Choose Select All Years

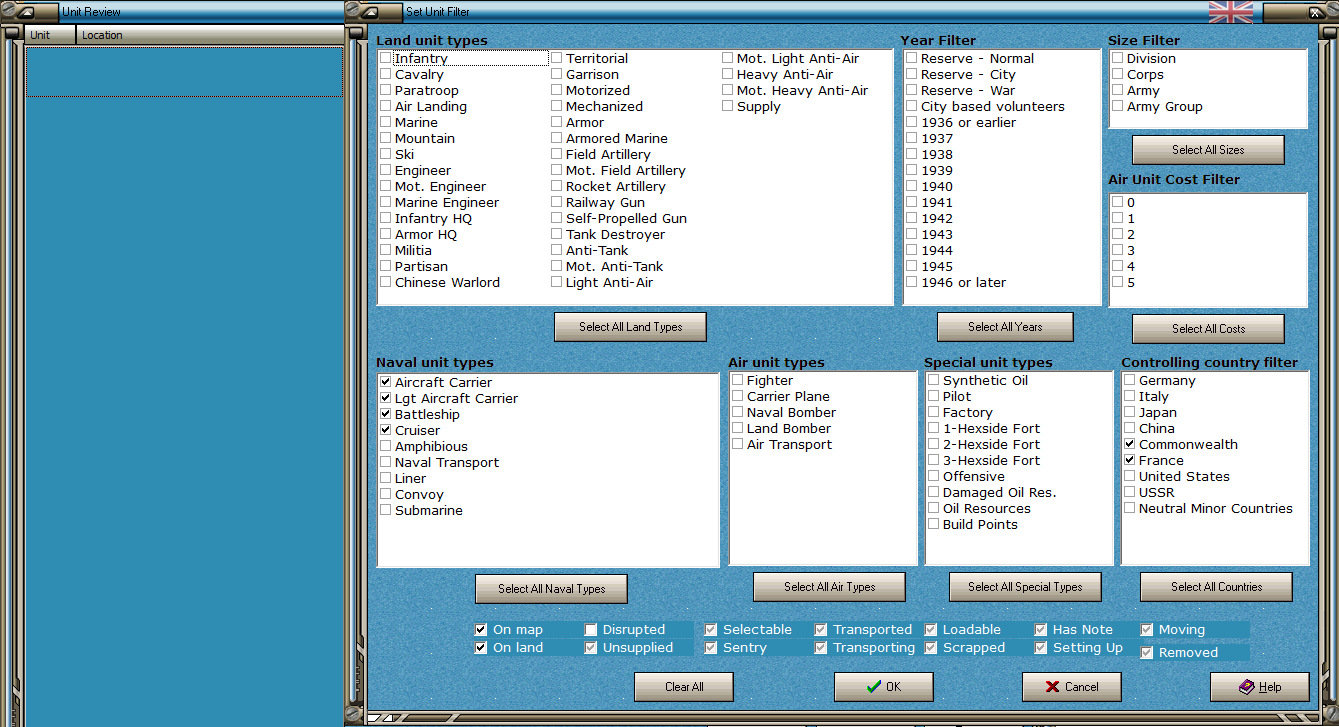pyautogui.click(x=1005, y=327)
